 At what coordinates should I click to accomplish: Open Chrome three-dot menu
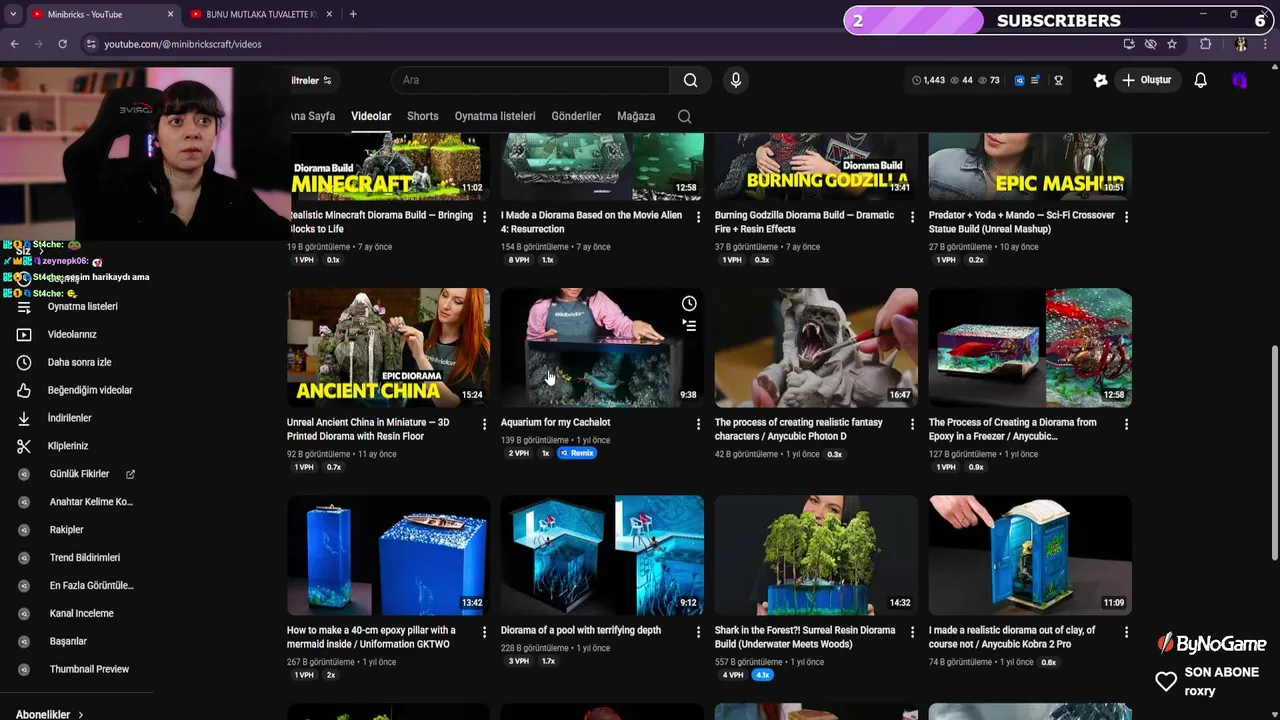(1265, 44)
